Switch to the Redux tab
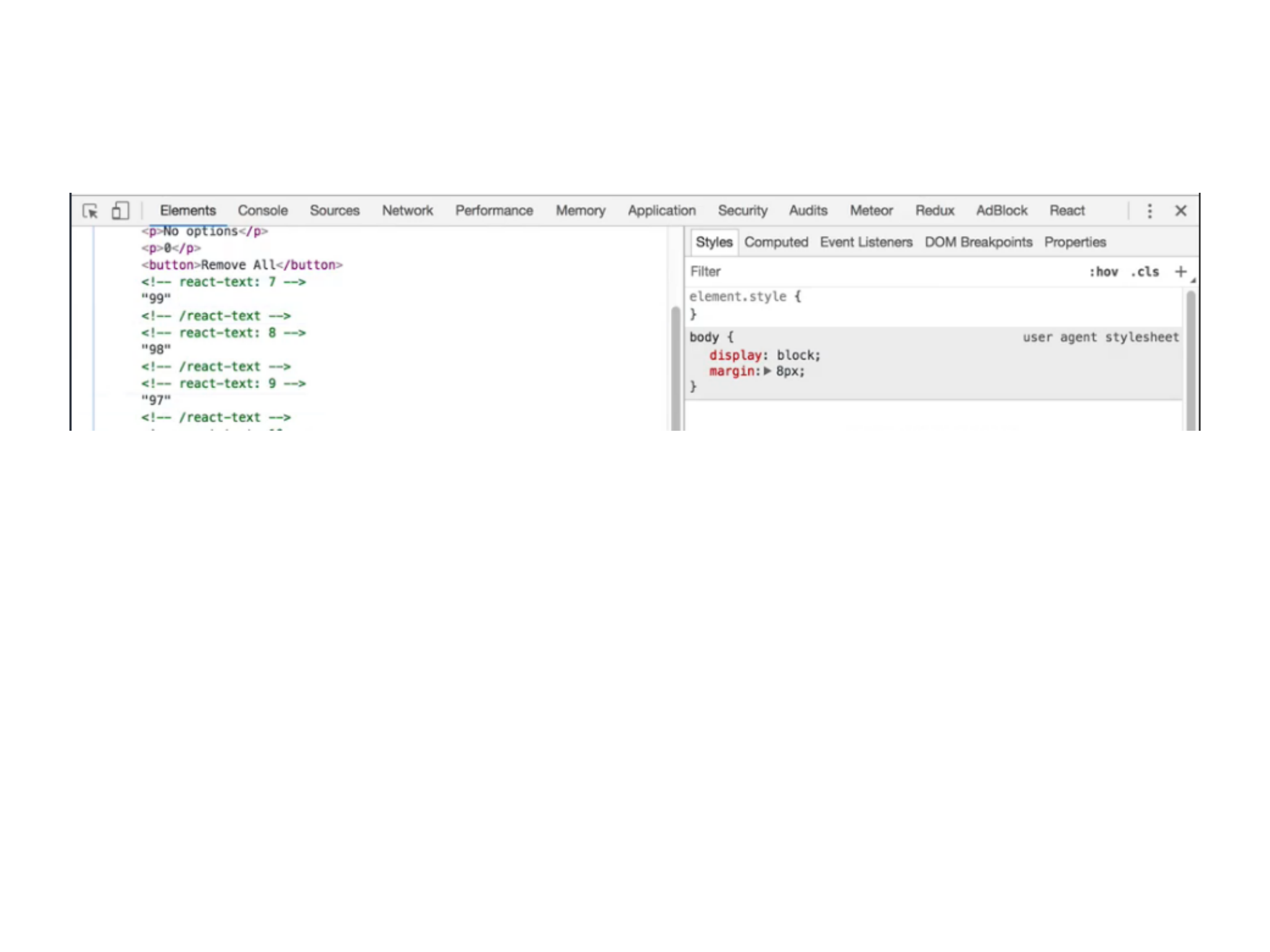Image resolution: width=1270 pixels, height=952 pixels. tap(935, 211)
